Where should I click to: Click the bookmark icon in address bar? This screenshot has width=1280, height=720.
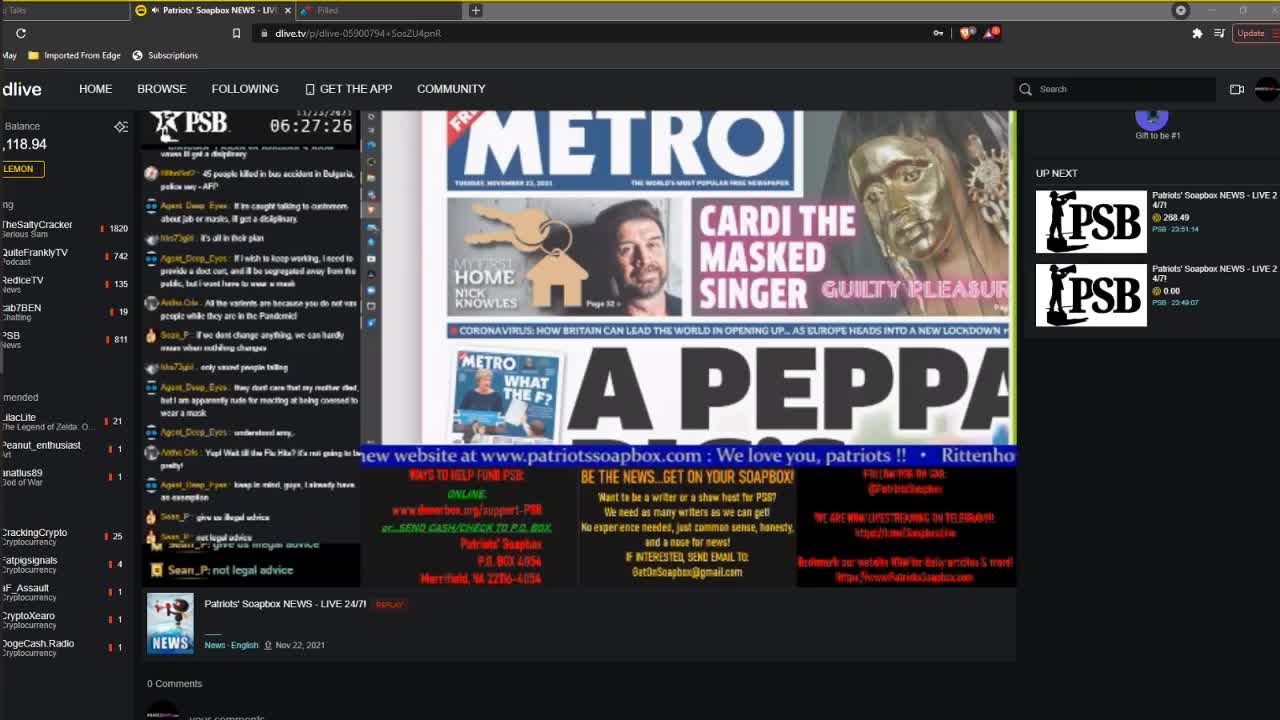pyautogui.click(x=236, y=33)
